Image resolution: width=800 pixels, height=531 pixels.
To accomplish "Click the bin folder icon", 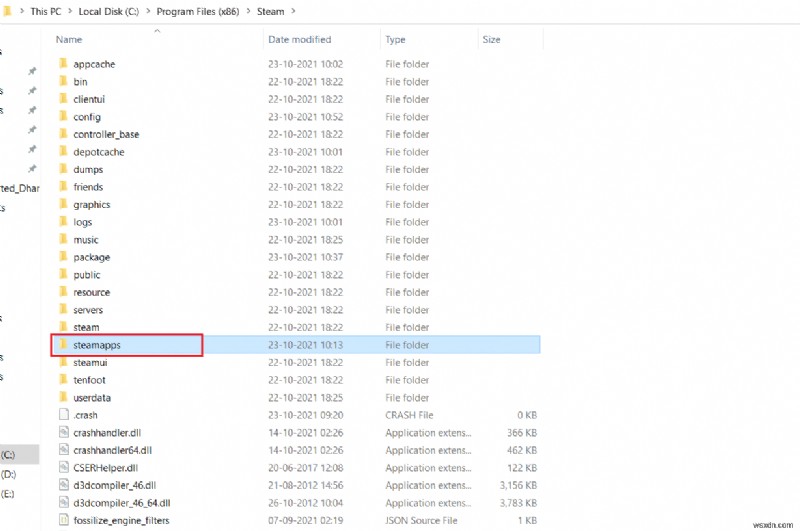I will click(63, 81).
